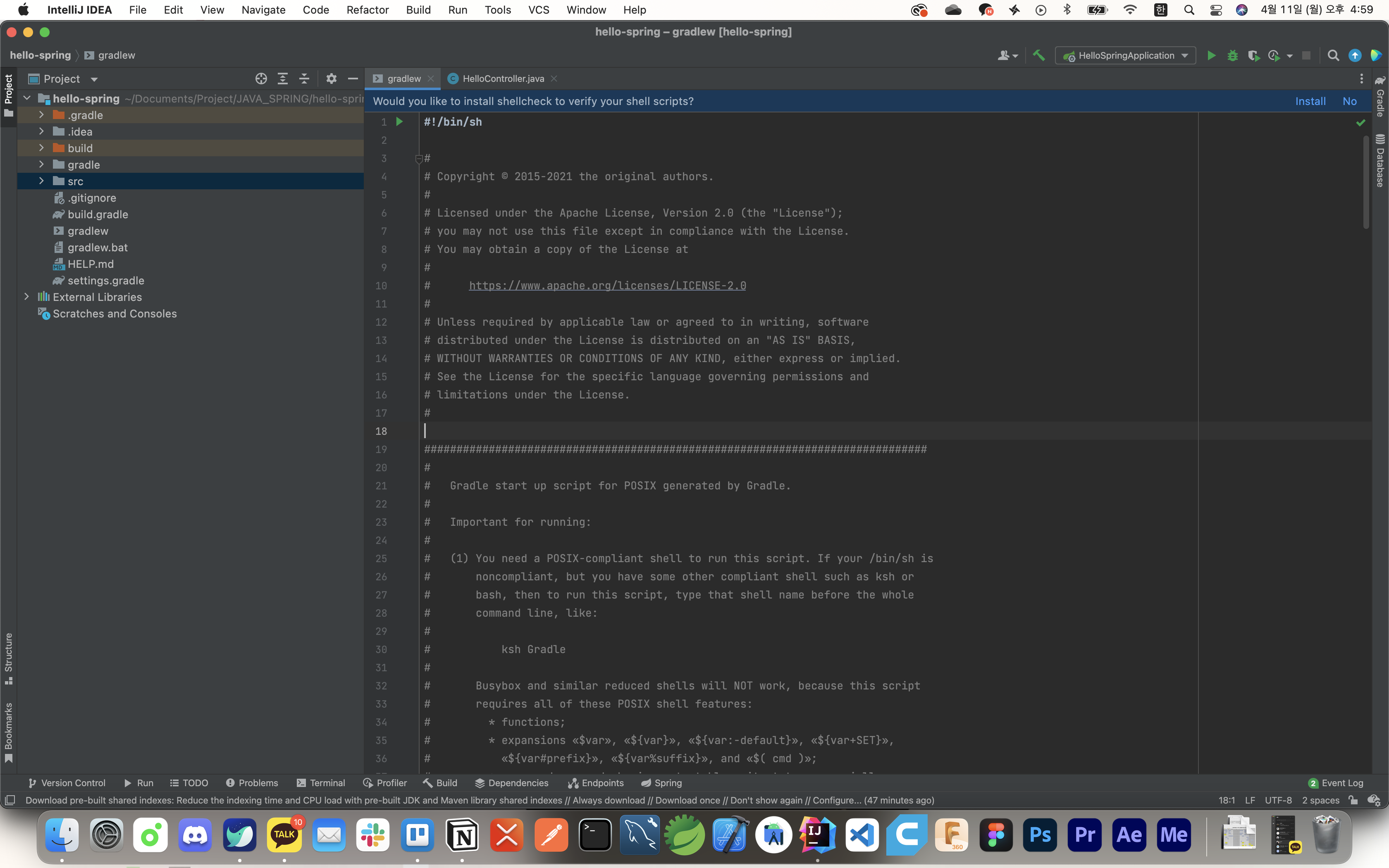
Task: Toggle Structure tool window stripe button
Action: pos(8,658)
